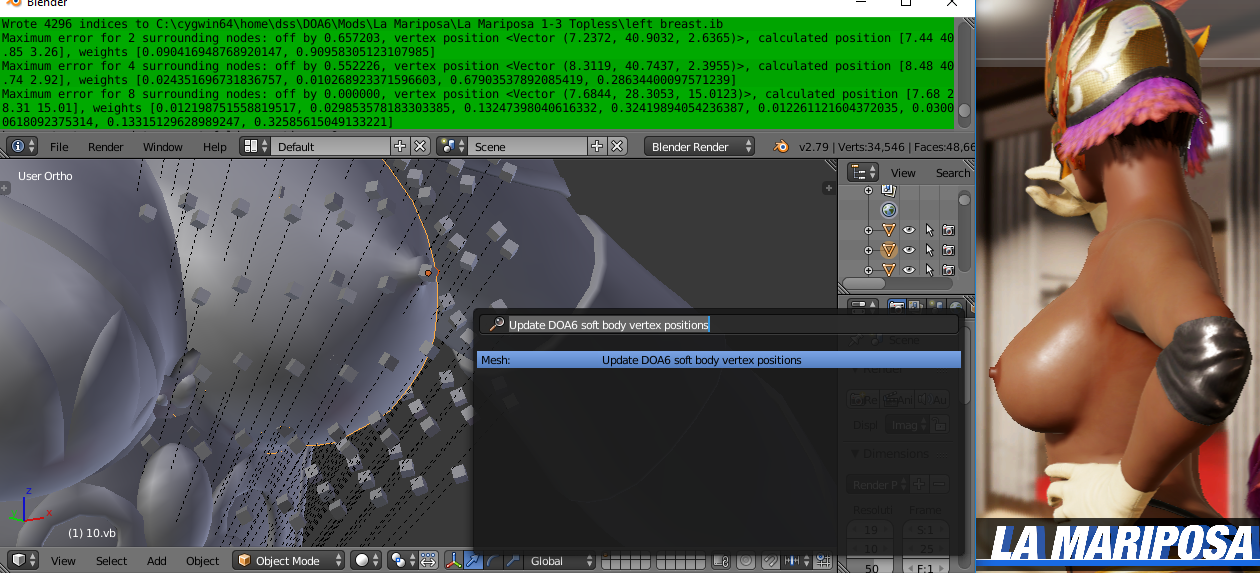
Task: Toggle selectability arrow of the second mesh object
Action: 929,250
